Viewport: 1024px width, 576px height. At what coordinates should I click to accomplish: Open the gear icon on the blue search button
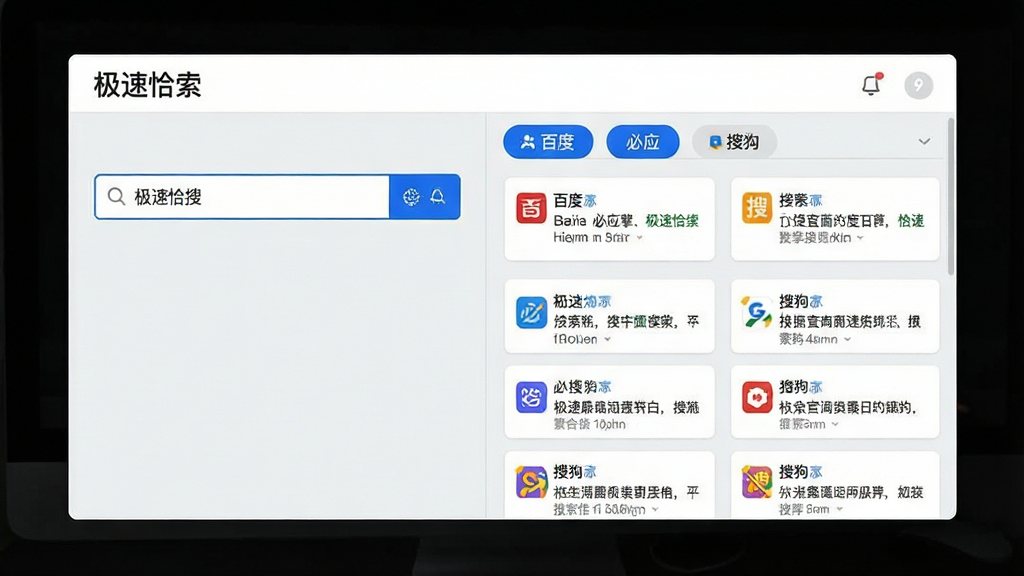(x=411, y=197)
